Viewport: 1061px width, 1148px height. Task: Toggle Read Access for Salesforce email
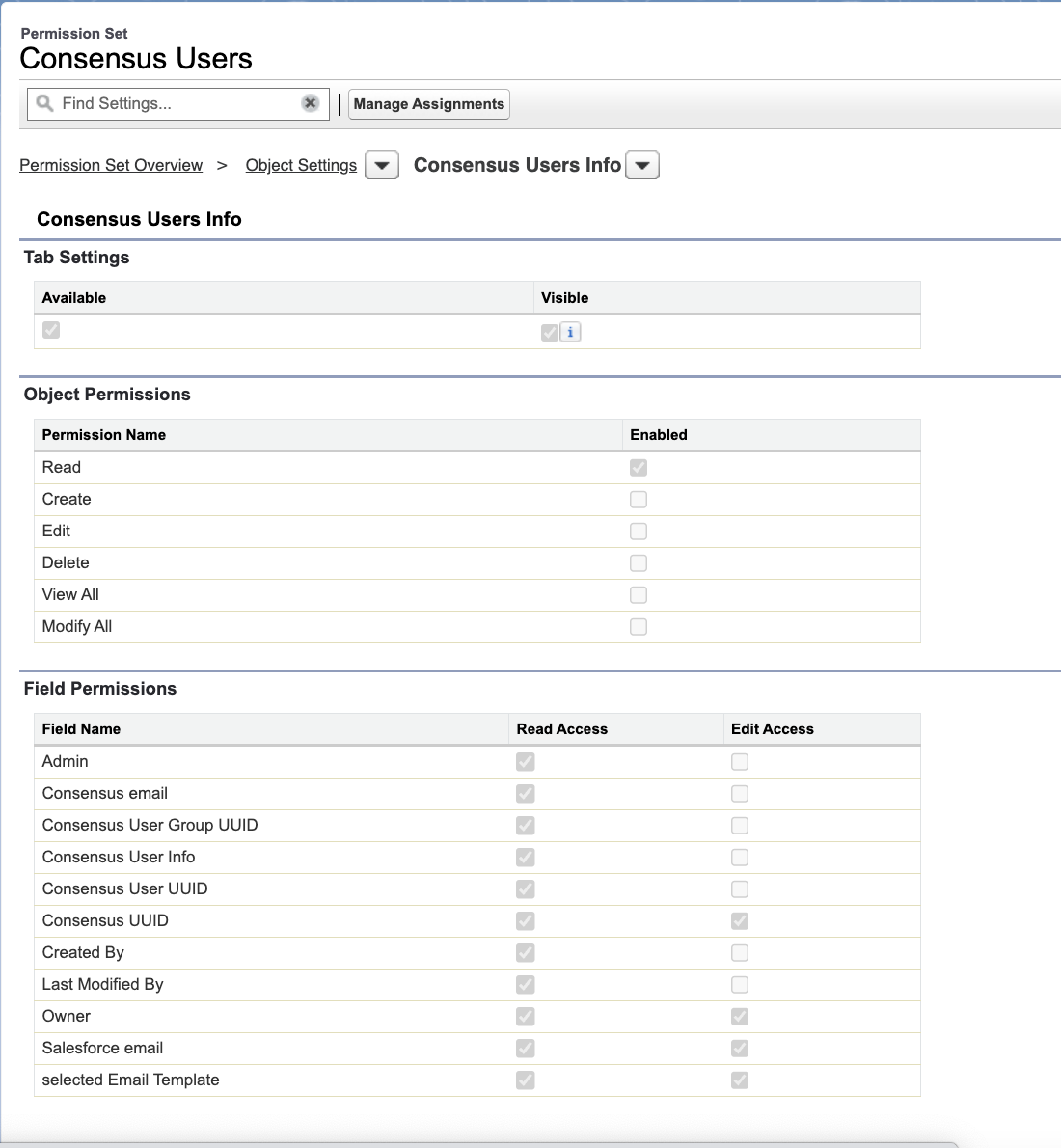tap(526, 1049)
